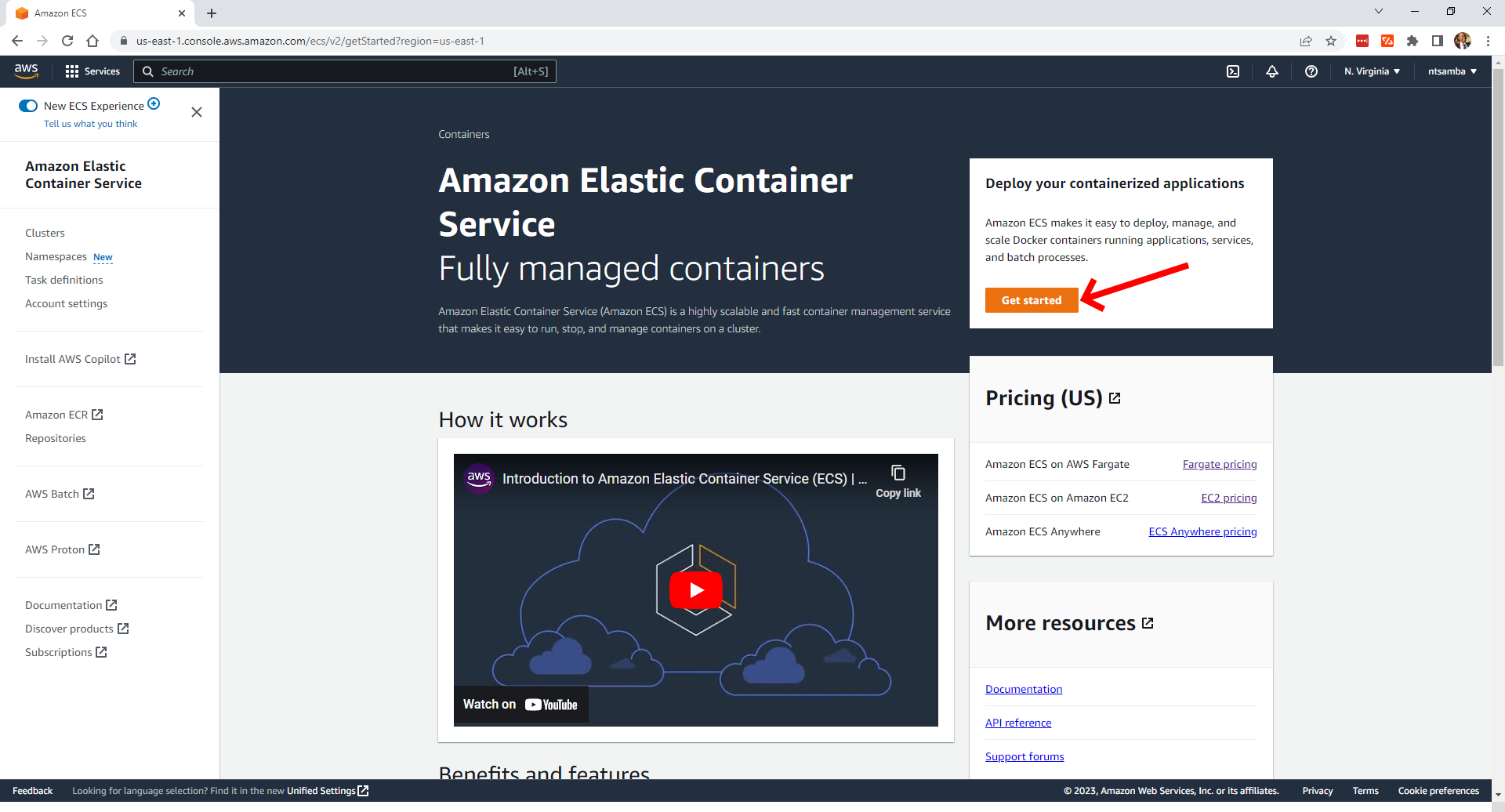Open Clusters in the side navigation

coord(45,233)
